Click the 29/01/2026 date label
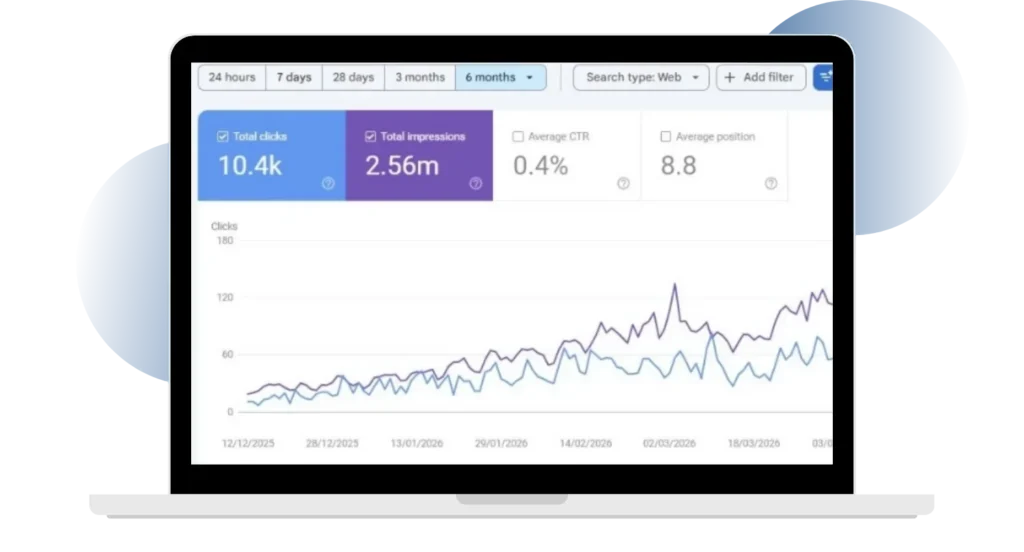This screenshot has width=1024, height=552. [x=501, y=443]
